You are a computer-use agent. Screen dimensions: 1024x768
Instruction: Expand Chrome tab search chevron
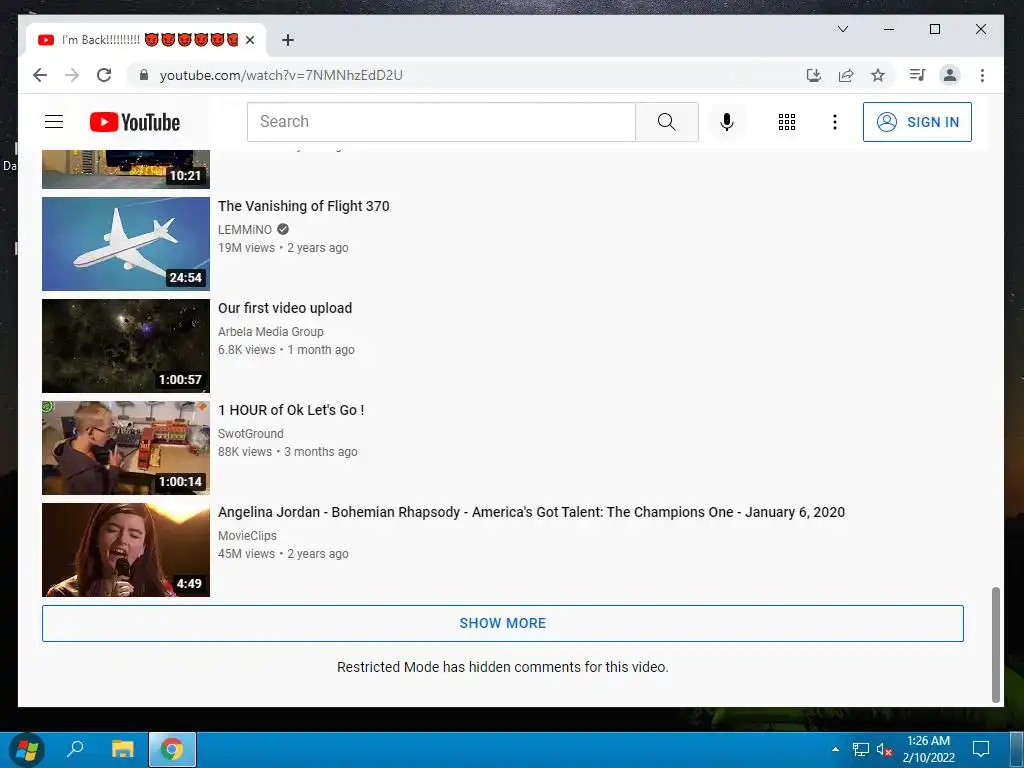tap(843, 29)
